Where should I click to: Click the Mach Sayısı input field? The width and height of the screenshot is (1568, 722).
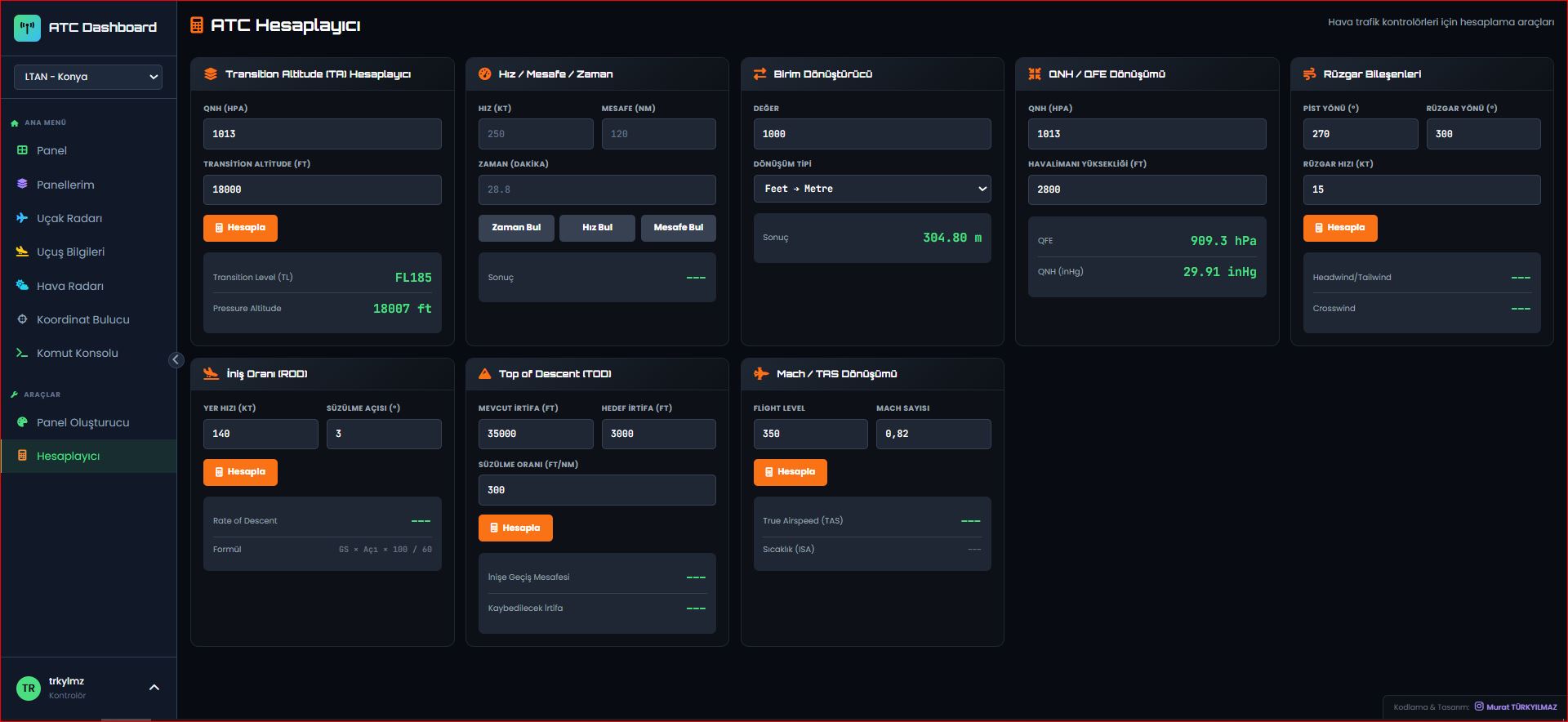tap(933, 434)
